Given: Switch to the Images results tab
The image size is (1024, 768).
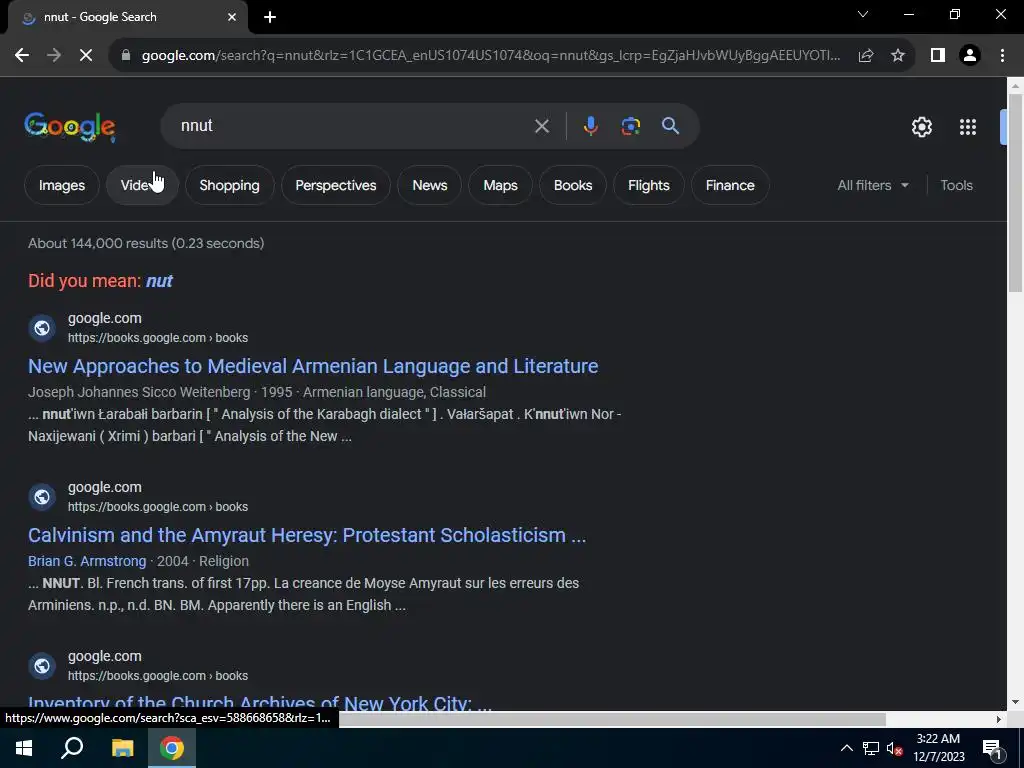Looking at the screenshot, I should point(62,185).
